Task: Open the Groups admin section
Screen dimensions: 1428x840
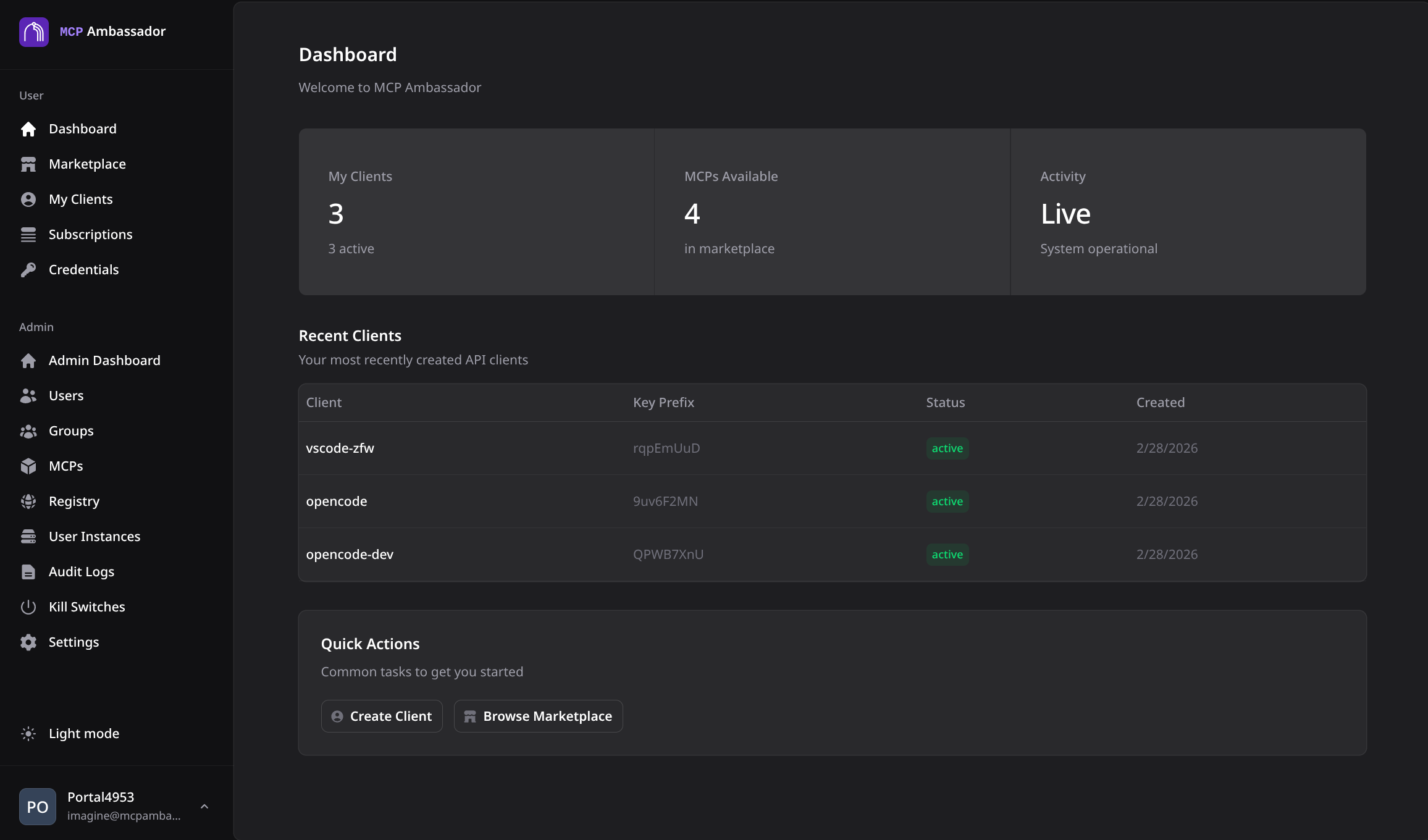Action: pos(71,431)
